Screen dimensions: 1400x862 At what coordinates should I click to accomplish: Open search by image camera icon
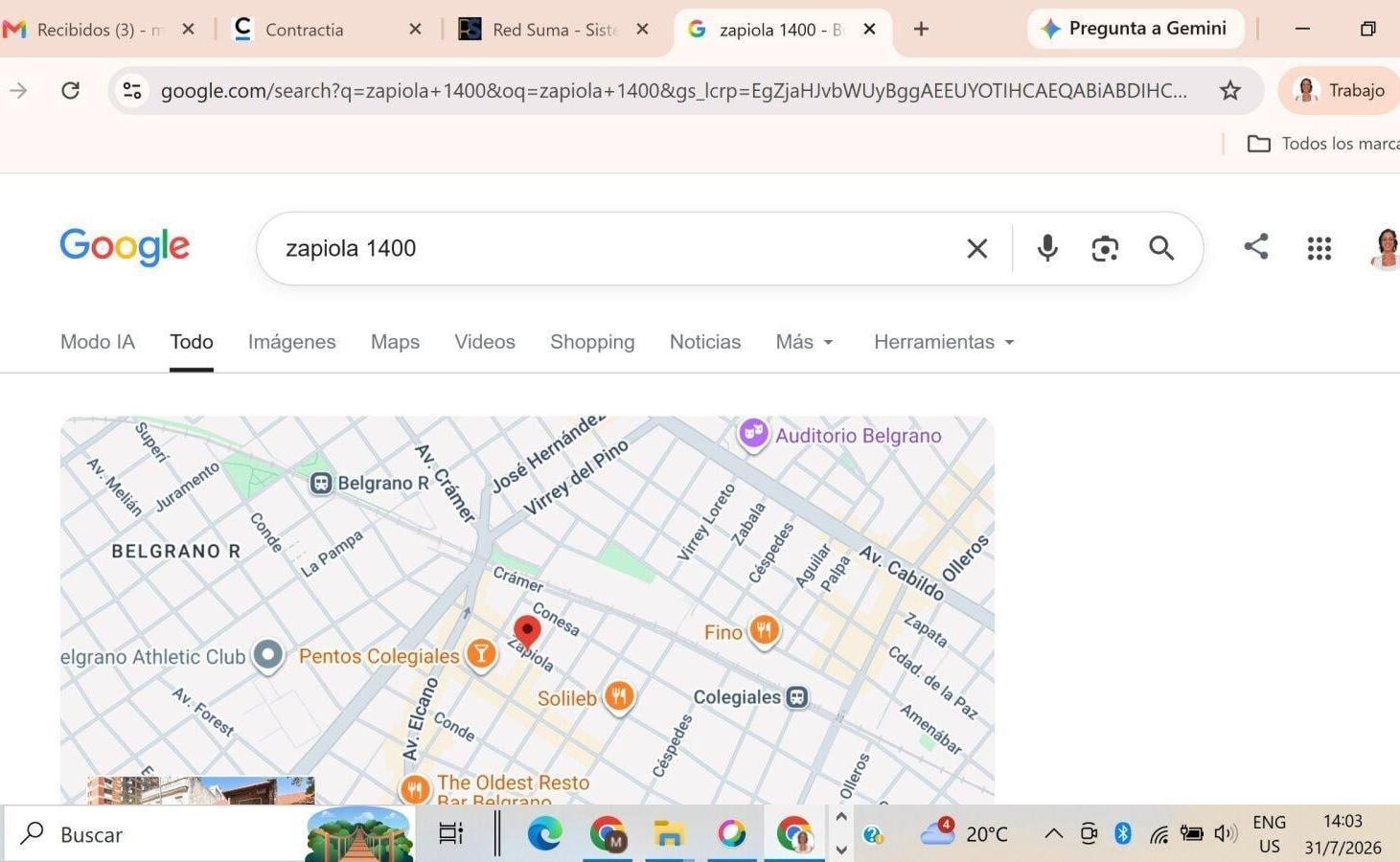tap(1105, 249)
